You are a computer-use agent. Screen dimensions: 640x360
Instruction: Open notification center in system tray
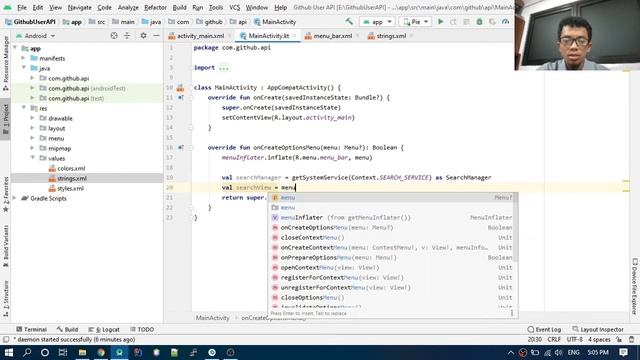pyautogui.click(x=623, y=352)
